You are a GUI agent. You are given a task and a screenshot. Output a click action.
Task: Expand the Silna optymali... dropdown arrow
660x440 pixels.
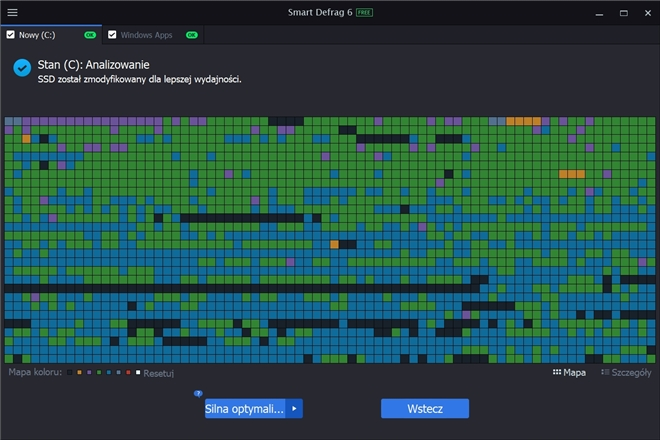[294, 408]
